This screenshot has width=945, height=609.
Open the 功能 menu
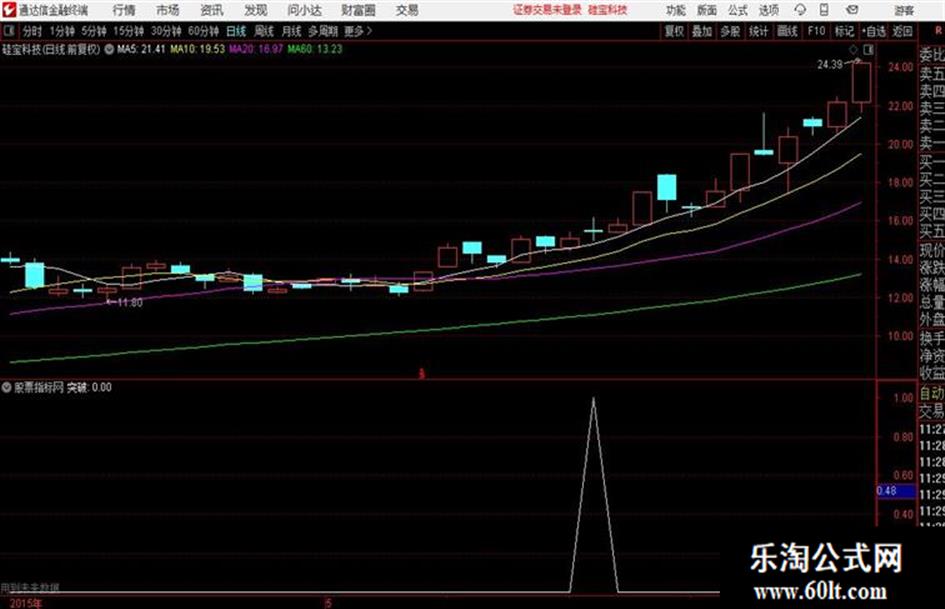tap(676, 10)
